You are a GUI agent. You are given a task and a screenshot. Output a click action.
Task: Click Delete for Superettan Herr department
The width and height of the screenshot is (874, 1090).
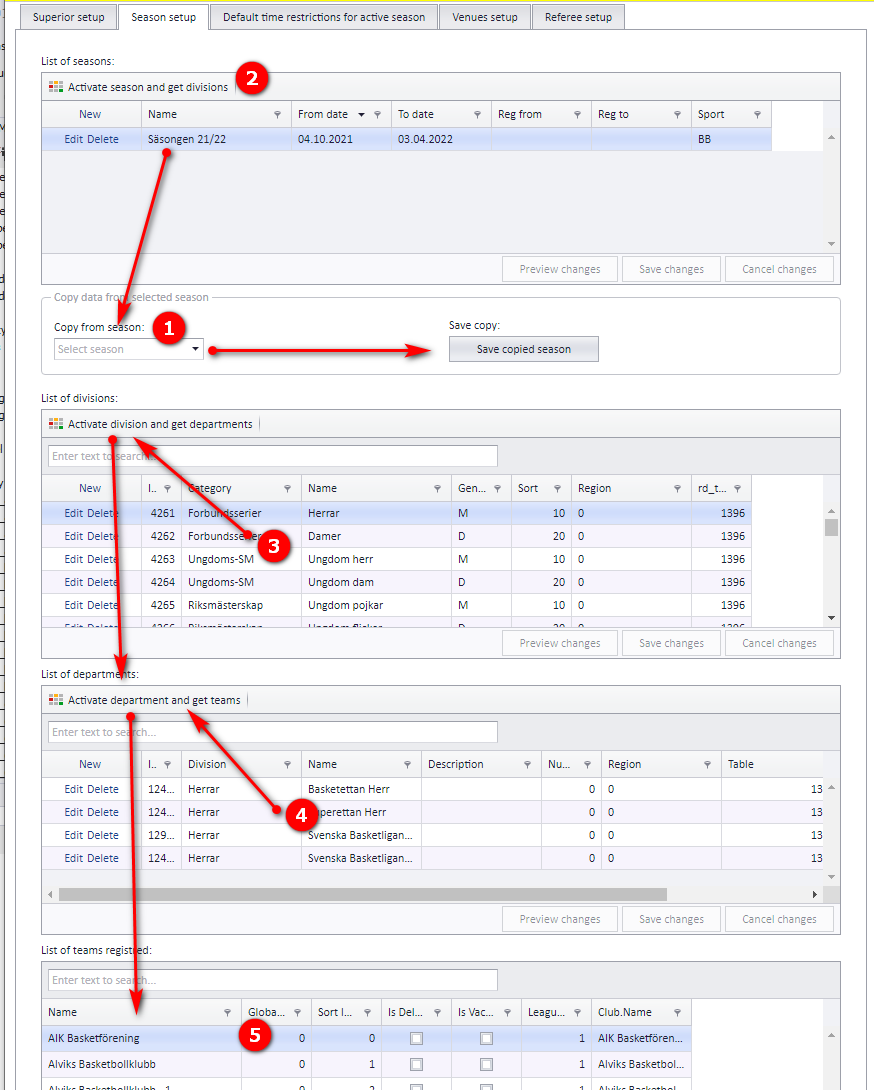[103, 812]
